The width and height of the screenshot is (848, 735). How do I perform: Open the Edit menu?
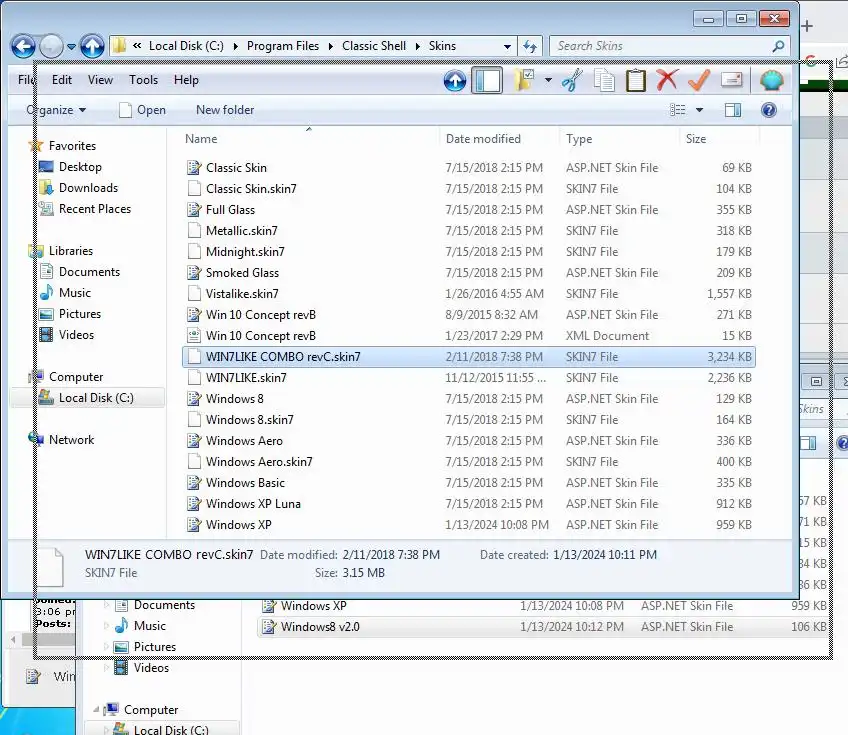pos(62,80)
